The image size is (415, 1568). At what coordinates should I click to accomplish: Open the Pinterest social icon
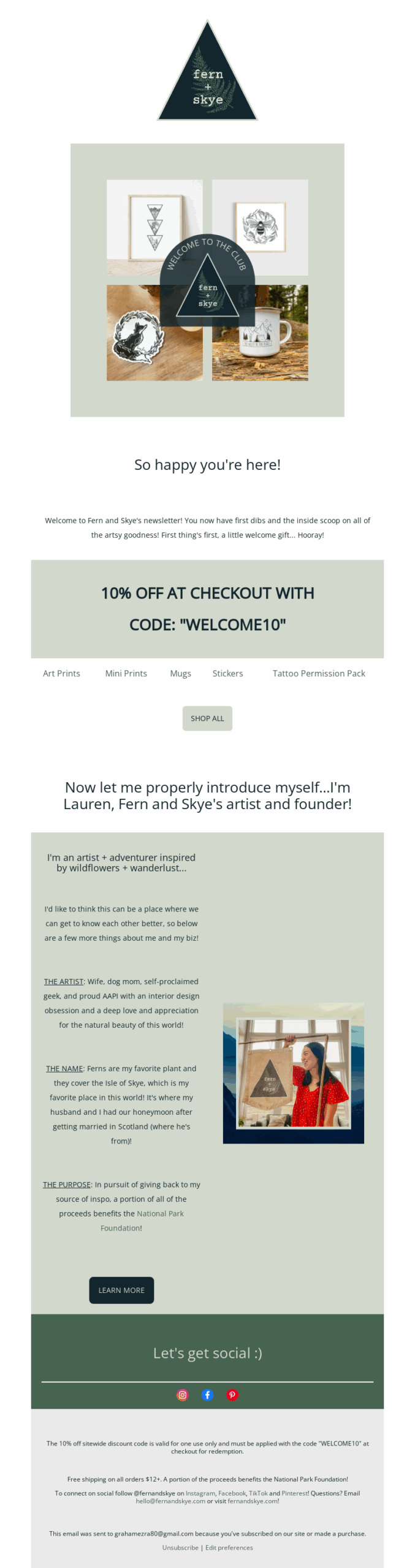(x=232, y=1395)
